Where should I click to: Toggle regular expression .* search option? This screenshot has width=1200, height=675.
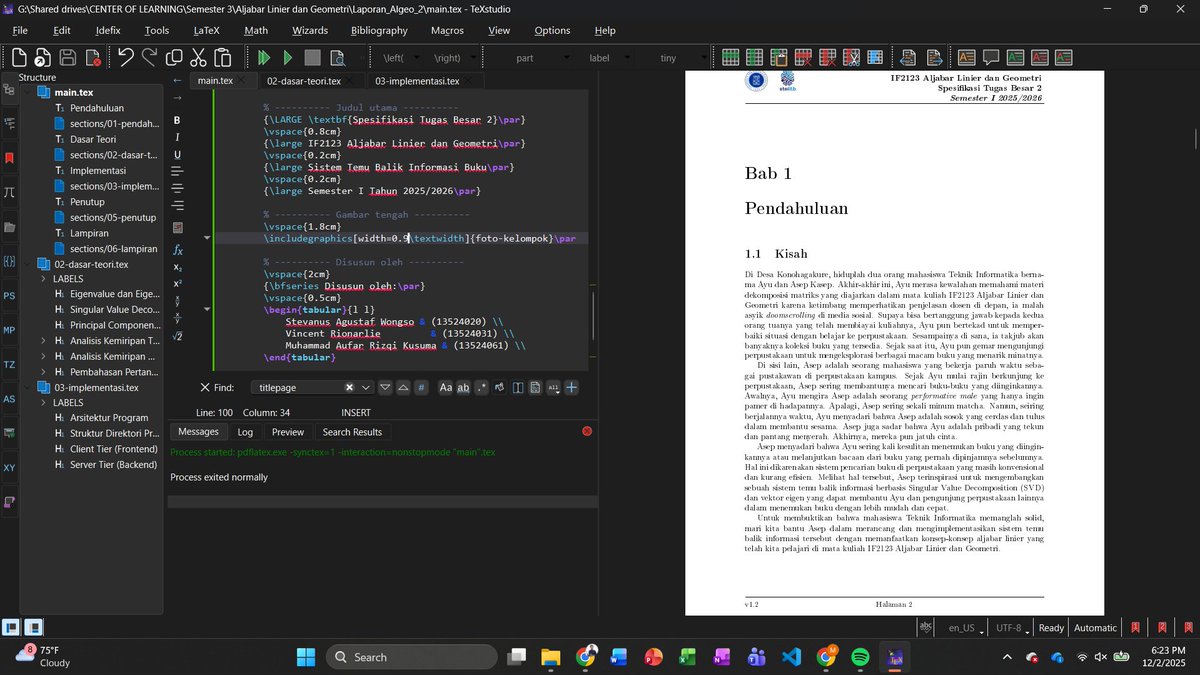(x=483, y=387)
